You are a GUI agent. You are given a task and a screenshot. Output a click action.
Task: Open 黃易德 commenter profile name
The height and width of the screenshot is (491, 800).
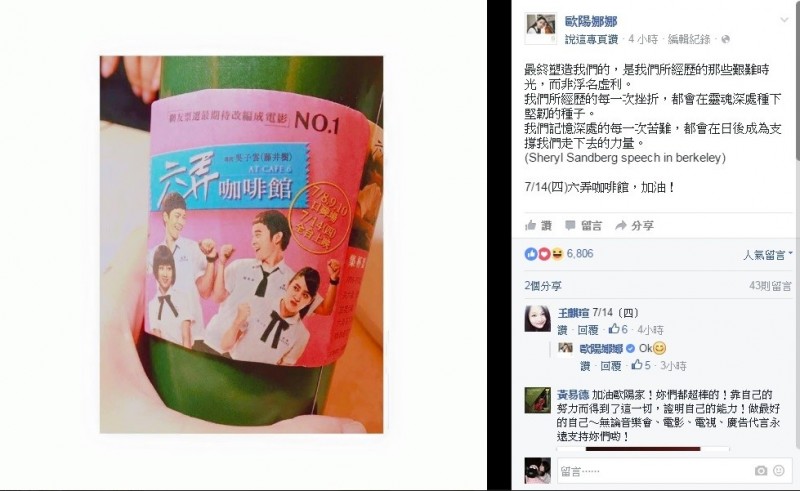pos(572,395)
